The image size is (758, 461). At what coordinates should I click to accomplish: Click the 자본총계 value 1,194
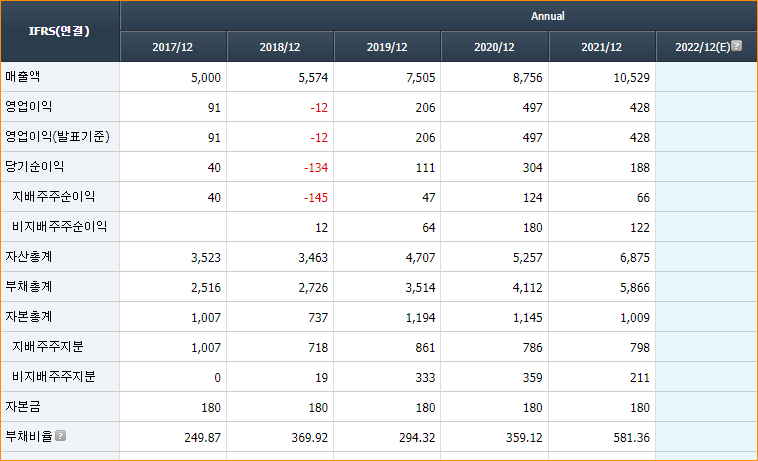click(421, 317)
